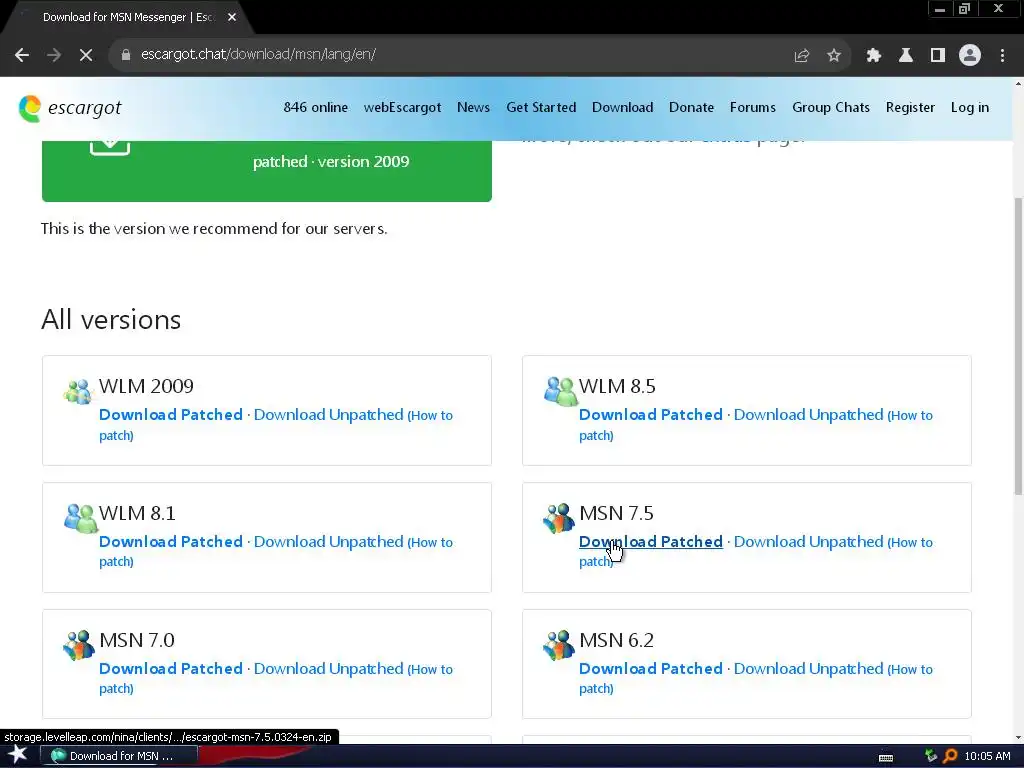The image size is (1024, 768).
Task: Select the Download for MSN Messenger tab
Action: point(128,18)
